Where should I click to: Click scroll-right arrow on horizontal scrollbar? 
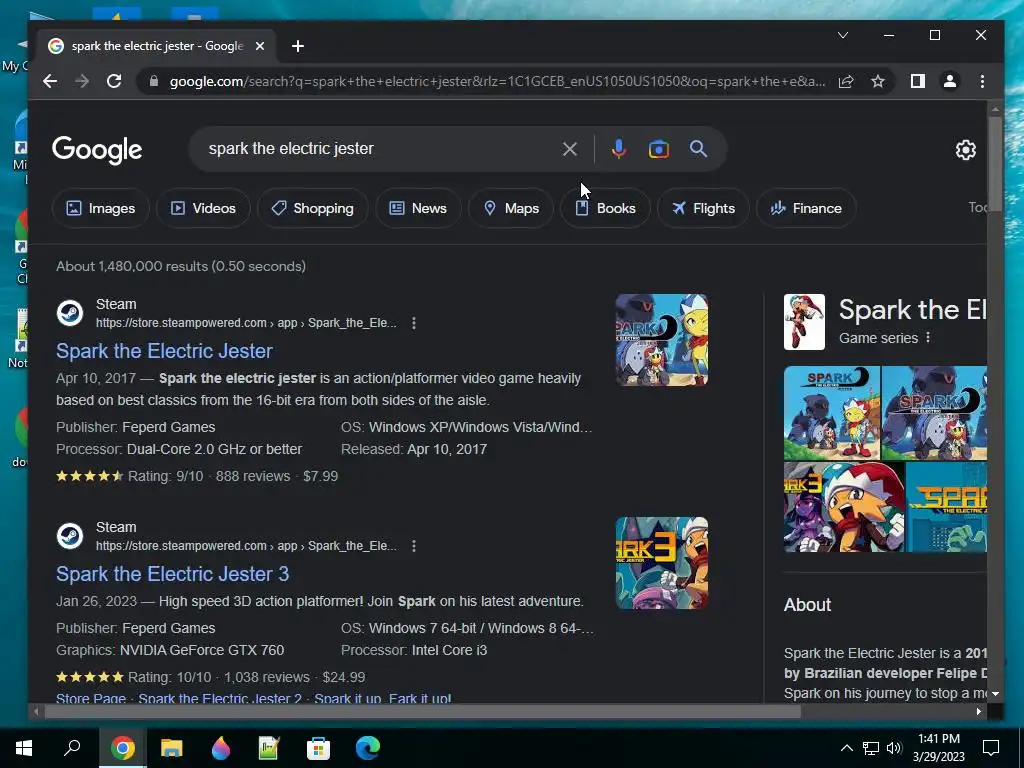pyautogui.click(x=978, y=711)
